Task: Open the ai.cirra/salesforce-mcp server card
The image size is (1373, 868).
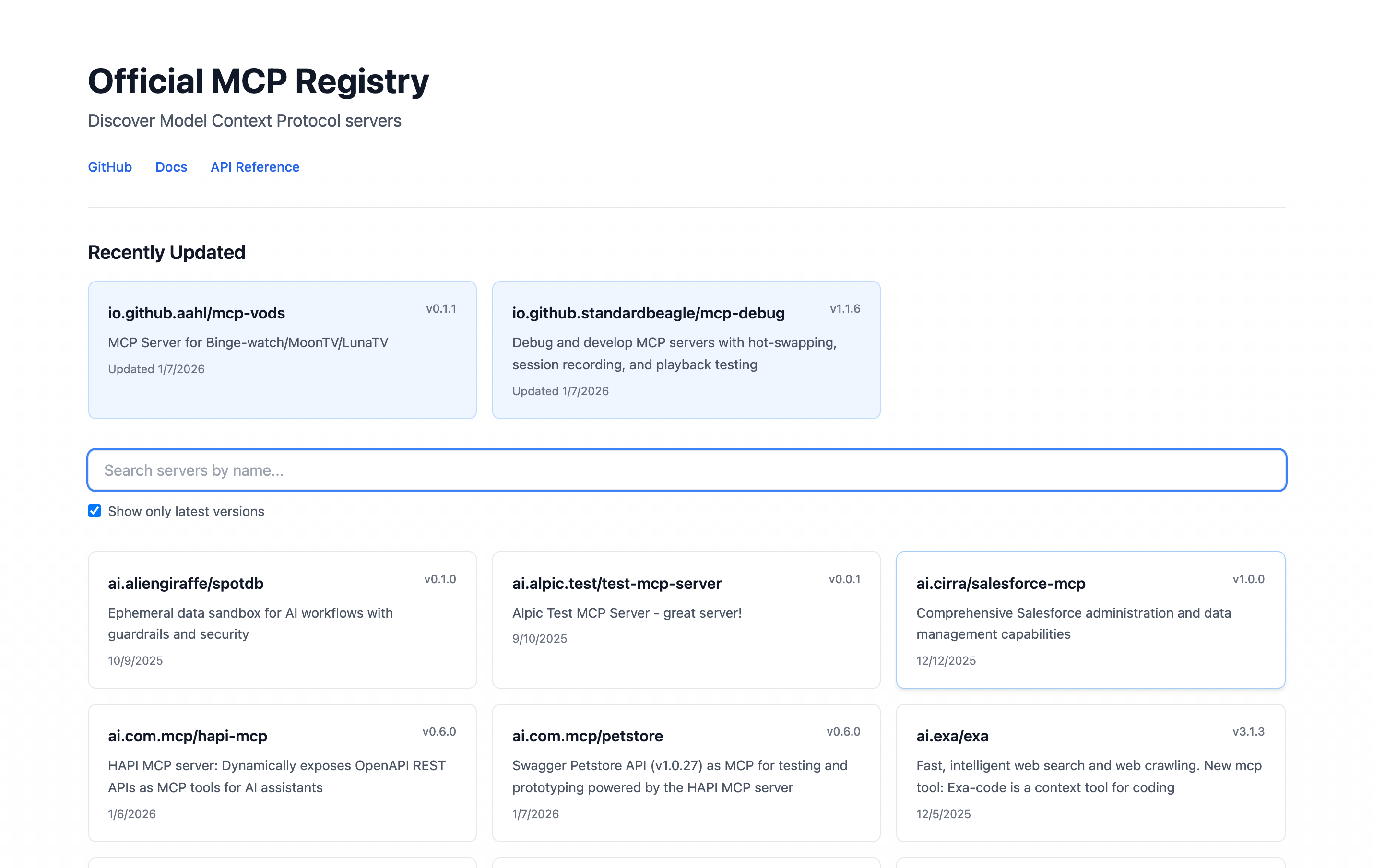Action: (x=1089, y=620)
